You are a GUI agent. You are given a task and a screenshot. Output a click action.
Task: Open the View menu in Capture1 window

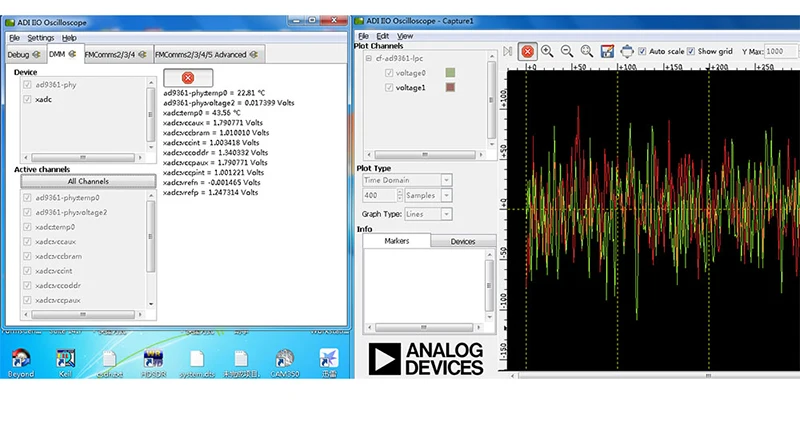[x=405, y=36]
